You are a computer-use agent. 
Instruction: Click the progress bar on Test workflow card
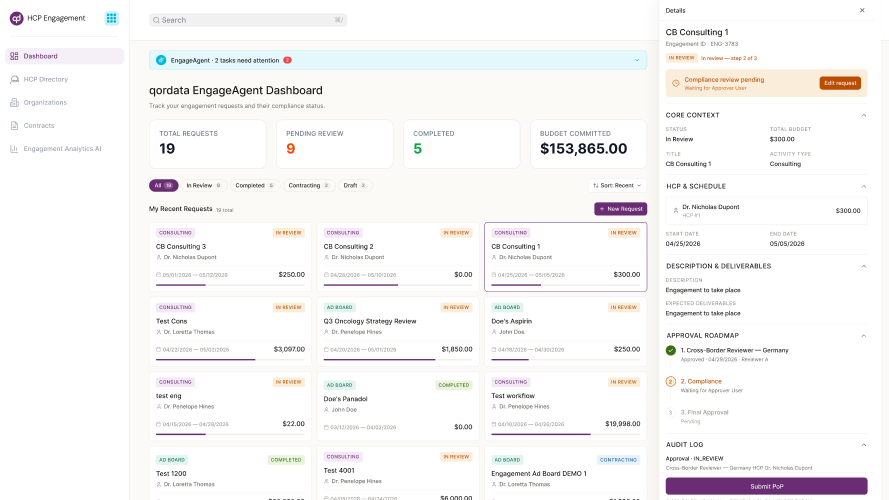(x=565, y=434)
